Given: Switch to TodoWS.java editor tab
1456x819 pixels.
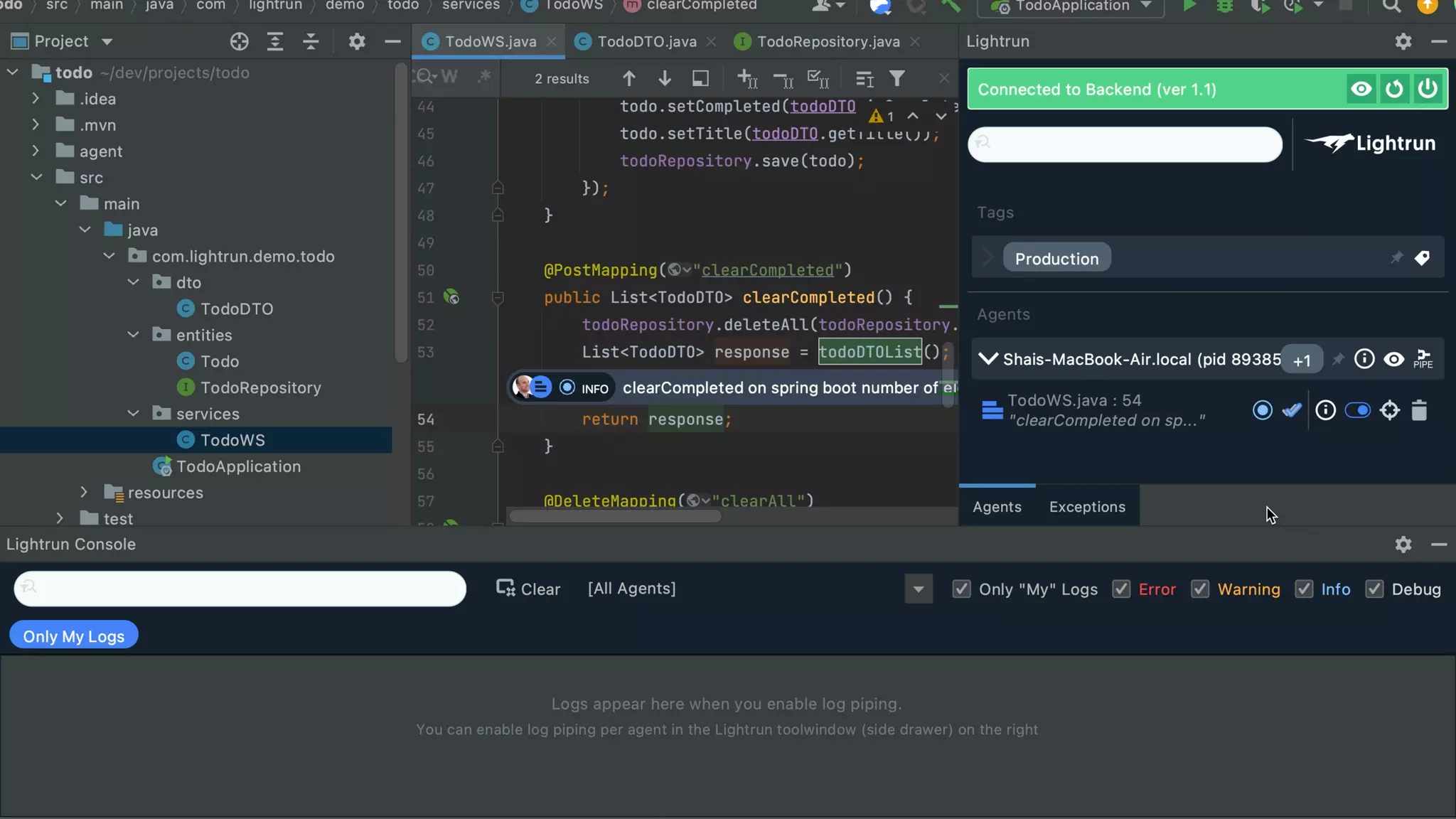Looking at the screenshot, I should 490,41.
